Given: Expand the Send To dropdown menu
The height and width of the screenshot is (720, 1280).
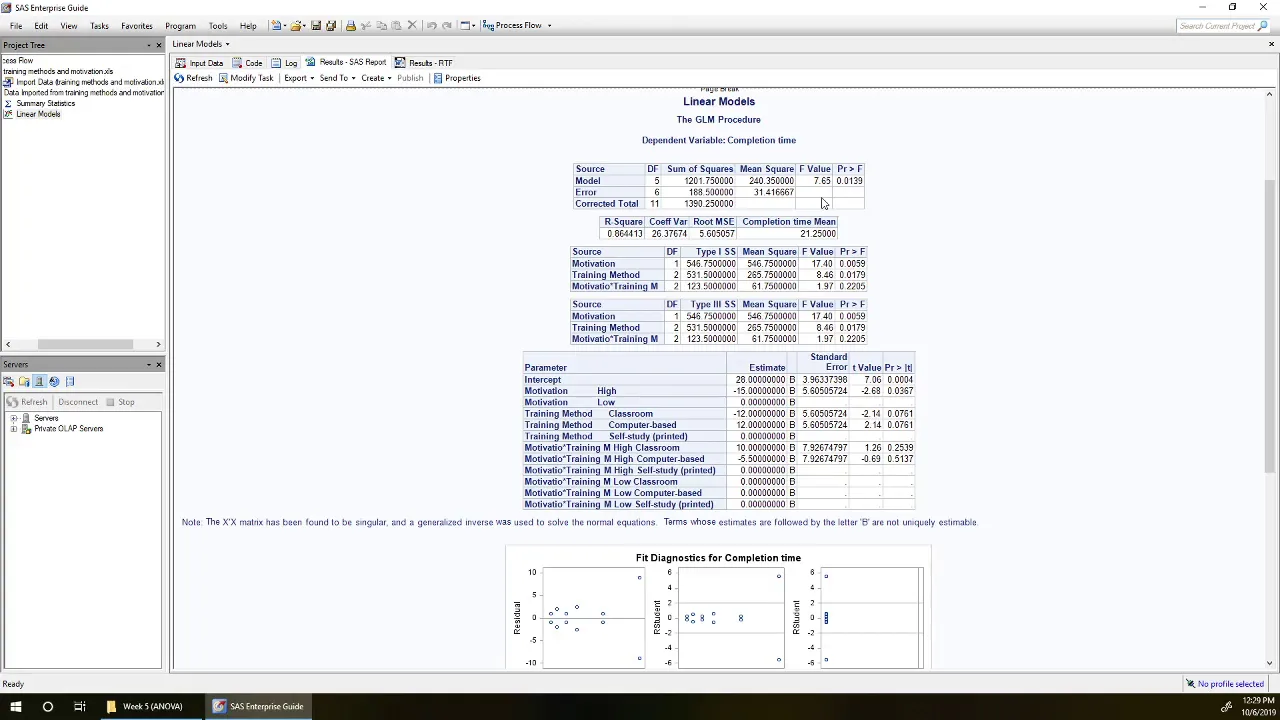Looking at the screenshot, I should [353, 78].
